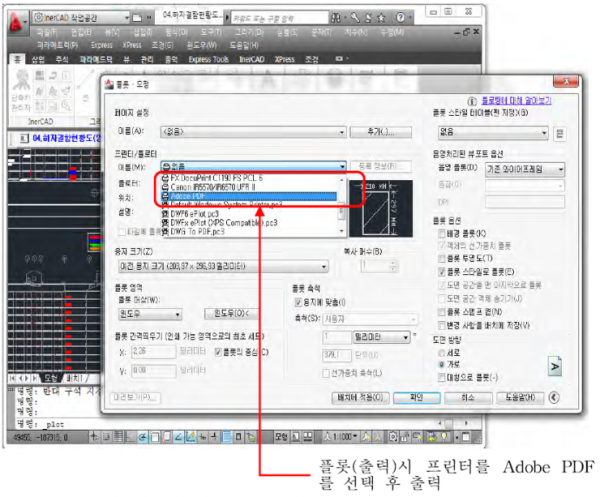Collapse plot dialog with round arrow button
The image size is (600, 497).
point(554,398)
